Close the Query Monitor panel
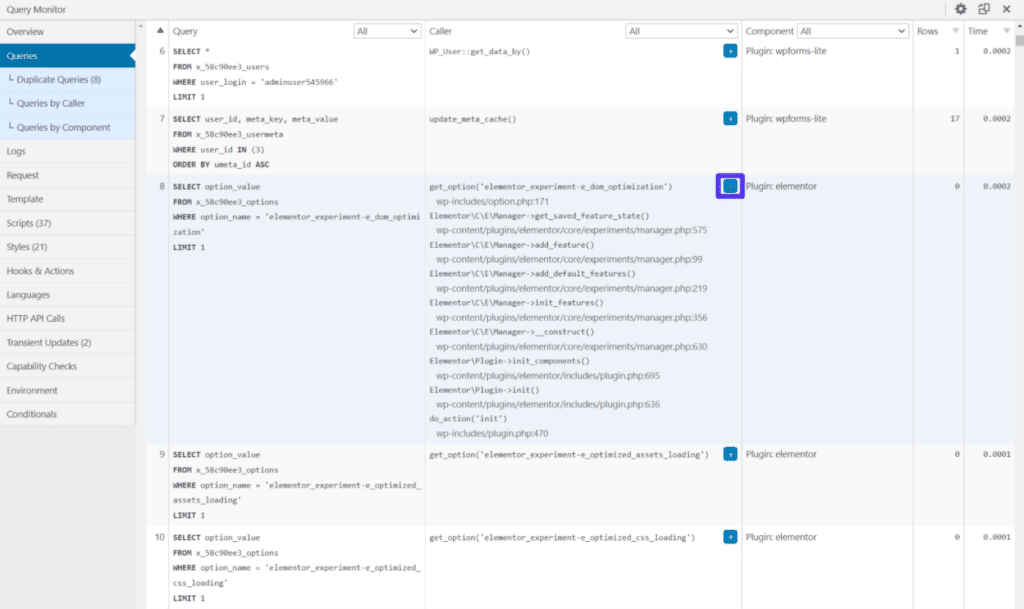The height and width of the screenshot is (609, 1024). 1005,9
